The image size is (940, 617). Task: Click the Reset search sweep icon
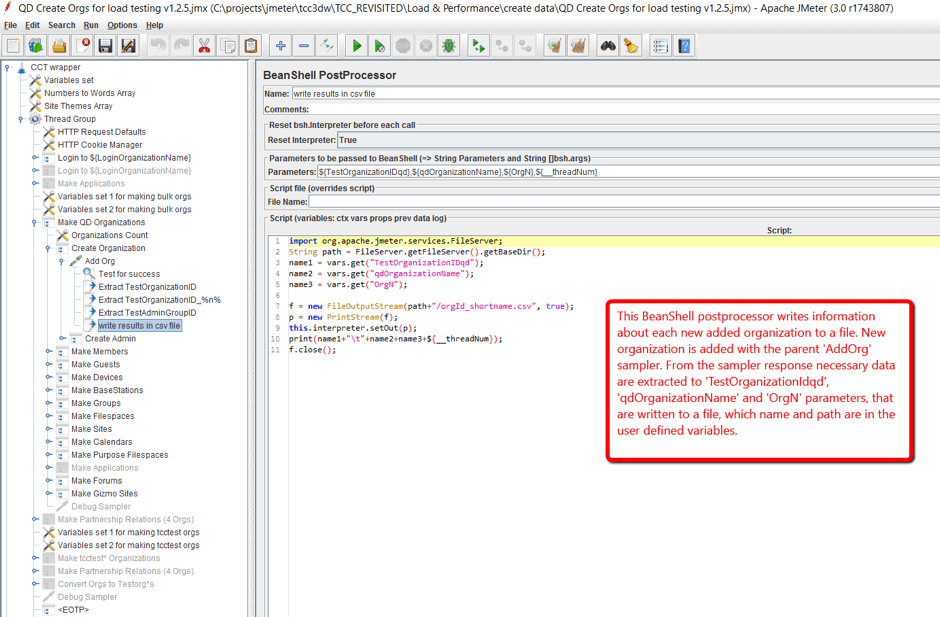click(x=631, y=46)
